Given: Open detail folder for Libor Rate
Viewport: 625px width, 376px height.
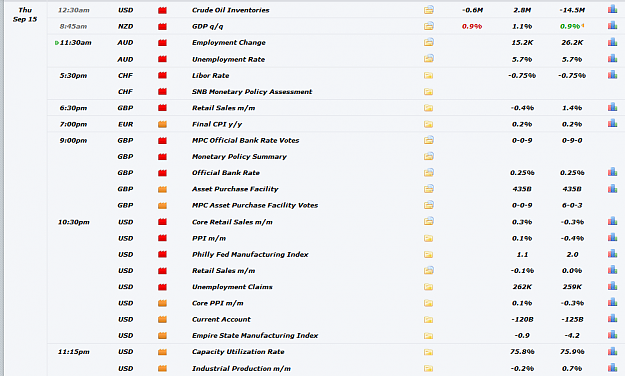Looking at the screenshot, I should pos(428,75).
